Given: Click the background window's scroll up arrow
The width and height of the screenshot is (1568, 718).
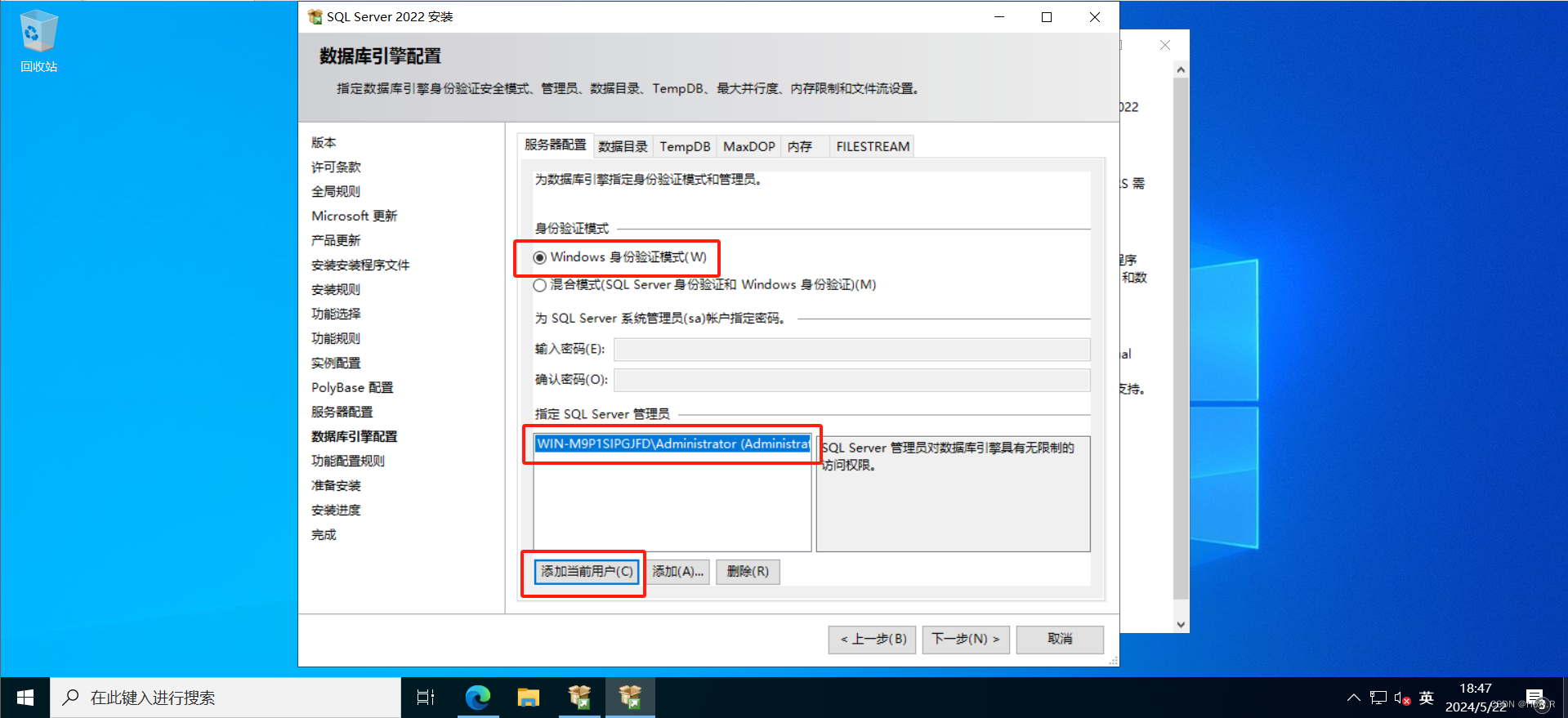Looking at the screenshot, I should pos(1181,69).
